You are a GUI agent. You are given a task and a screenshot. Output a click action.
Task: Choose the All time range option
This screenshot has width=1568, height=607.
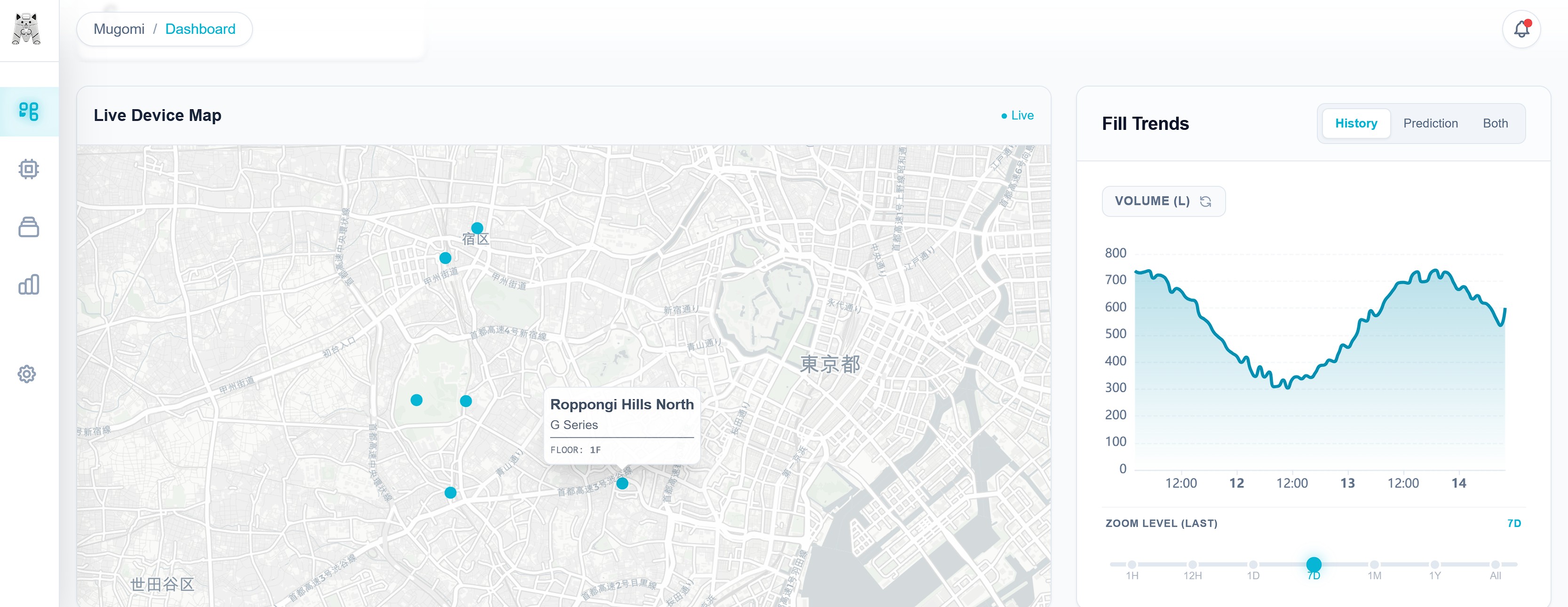1495,564
